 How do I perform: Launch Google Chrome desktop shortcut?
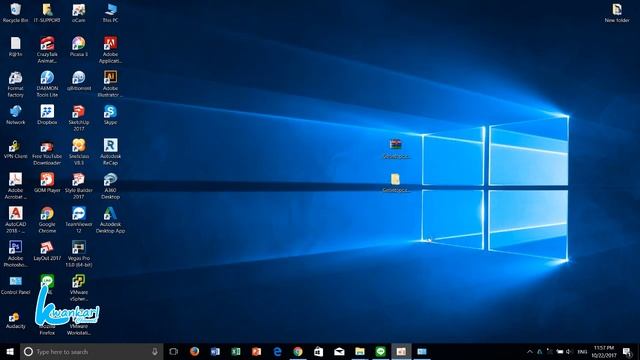click(x=47, y=220)
